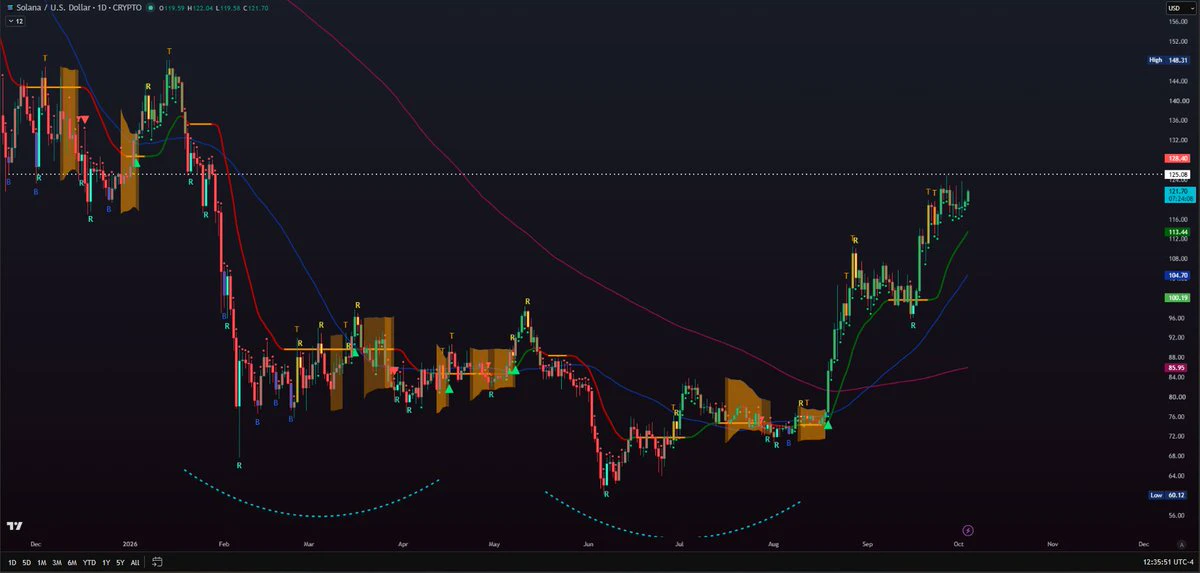Click the Low 60.12 price label
Screen dimensions: 1200x573
pyautogui.click(x=1169, y=495)
